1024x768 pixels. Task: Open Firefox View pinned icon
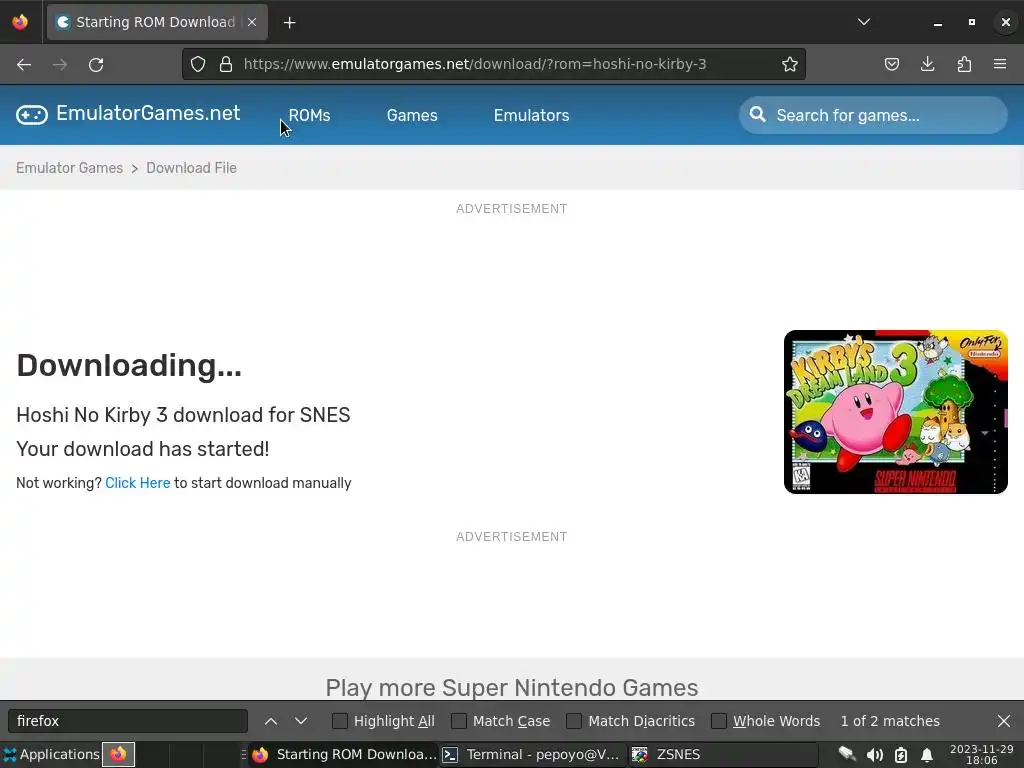click(x=20, y=22)
